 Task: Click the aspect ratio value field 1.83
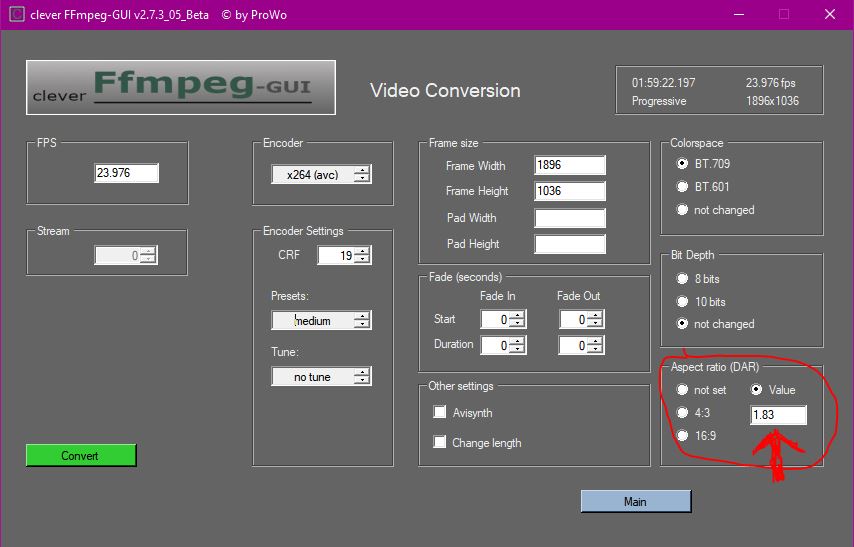tap(778, 415)
